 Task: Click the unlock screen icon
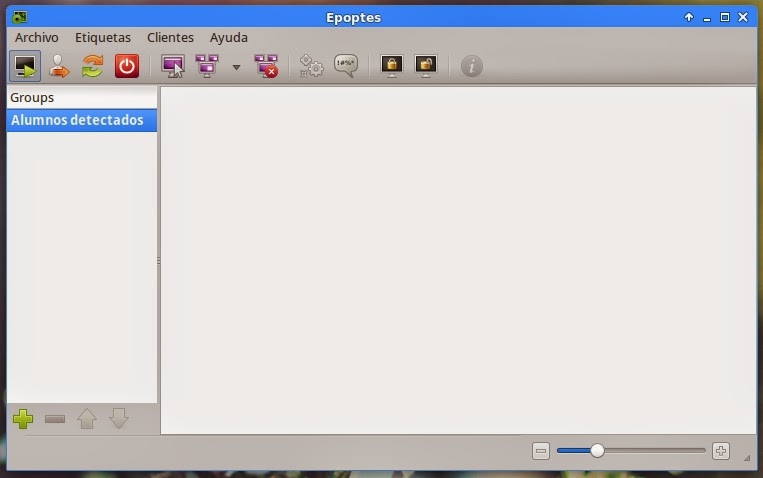click(x=426, y=66)
